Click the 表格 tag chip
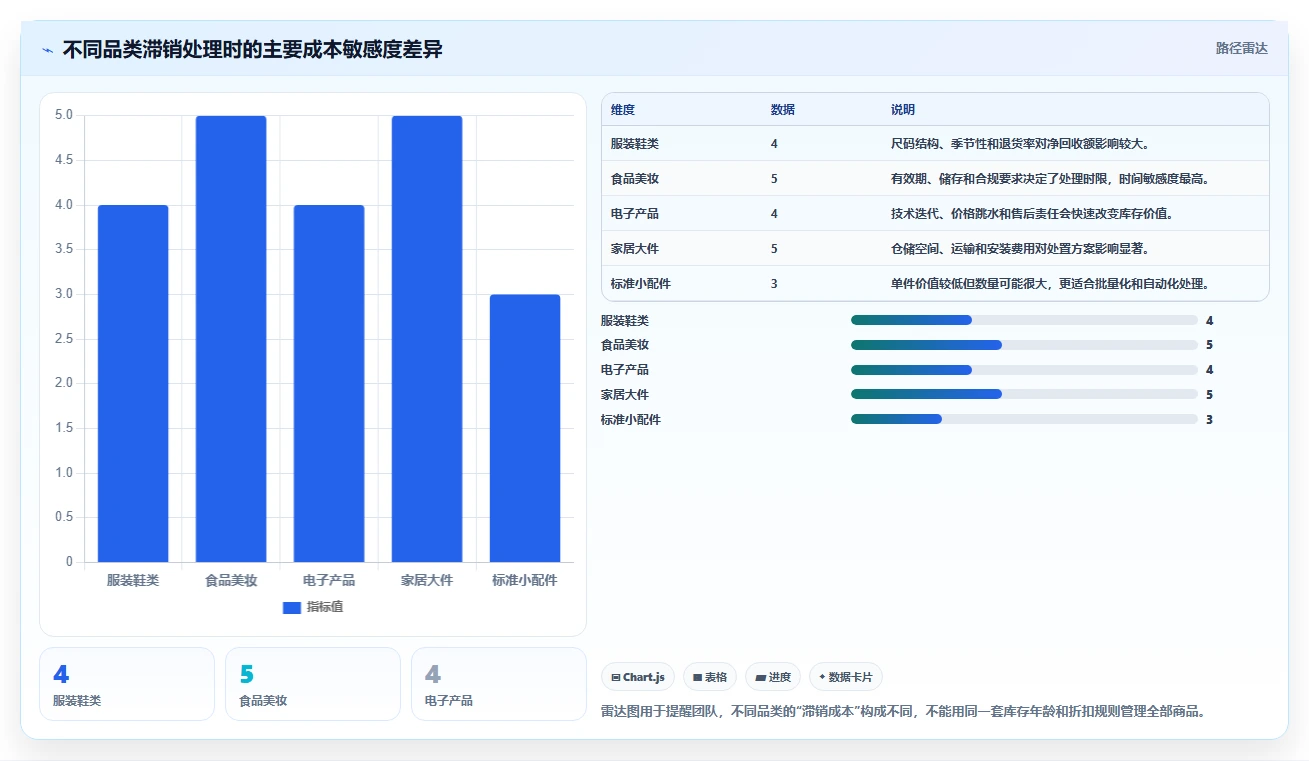Screen dimensions: 1309x761 [x=710, y=677]
